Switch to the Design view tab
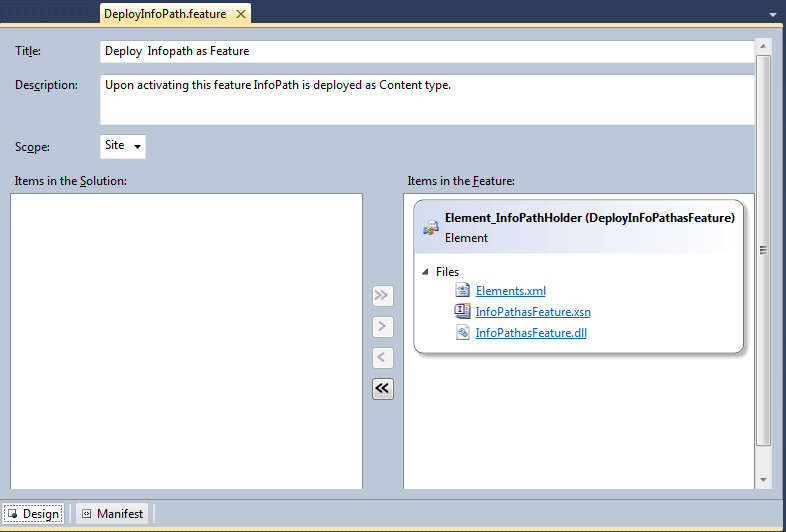The image size is (786, 532). (x=33, y=514)
